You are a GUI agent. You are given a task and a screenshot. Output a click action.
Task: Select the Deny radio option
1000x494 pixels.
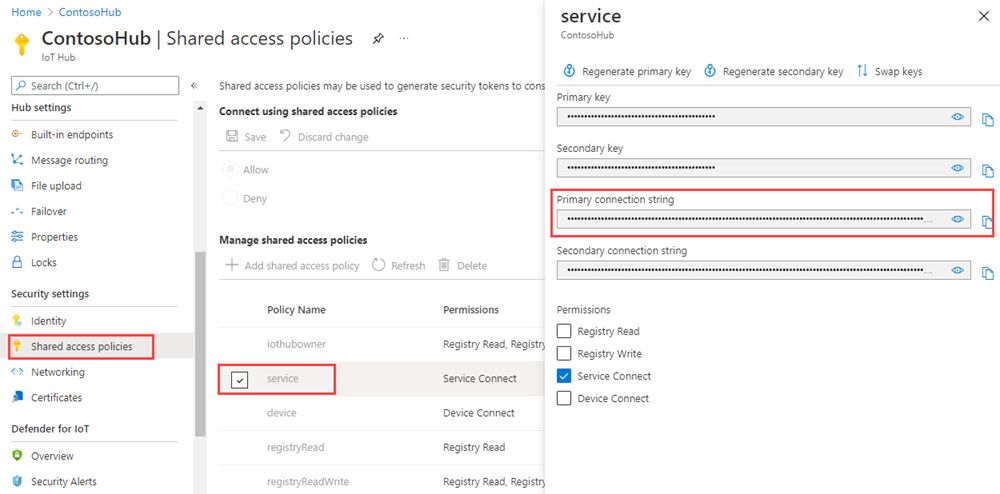tap(231, 198)
